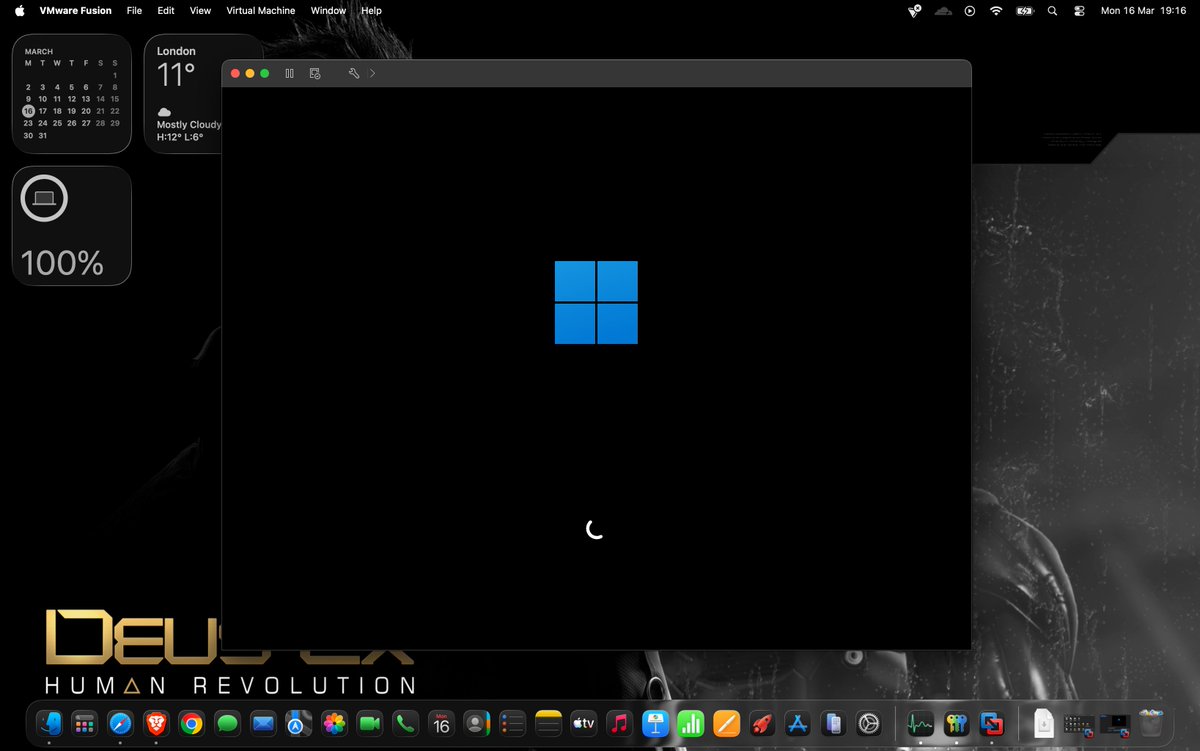1200x751 pixels.
Task: Open Launchpad from the Dock
Action: point(84,722)
